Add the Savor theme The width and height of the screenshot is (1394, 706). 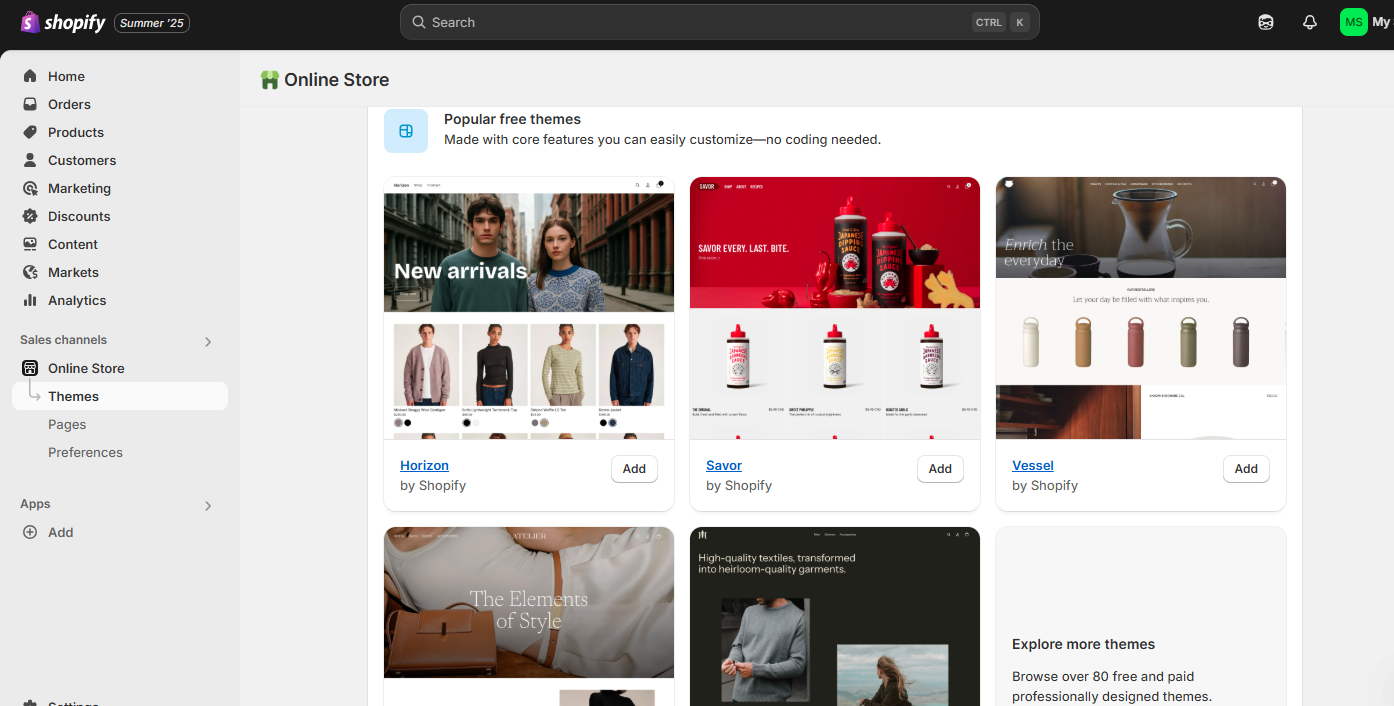pos(940,469)
